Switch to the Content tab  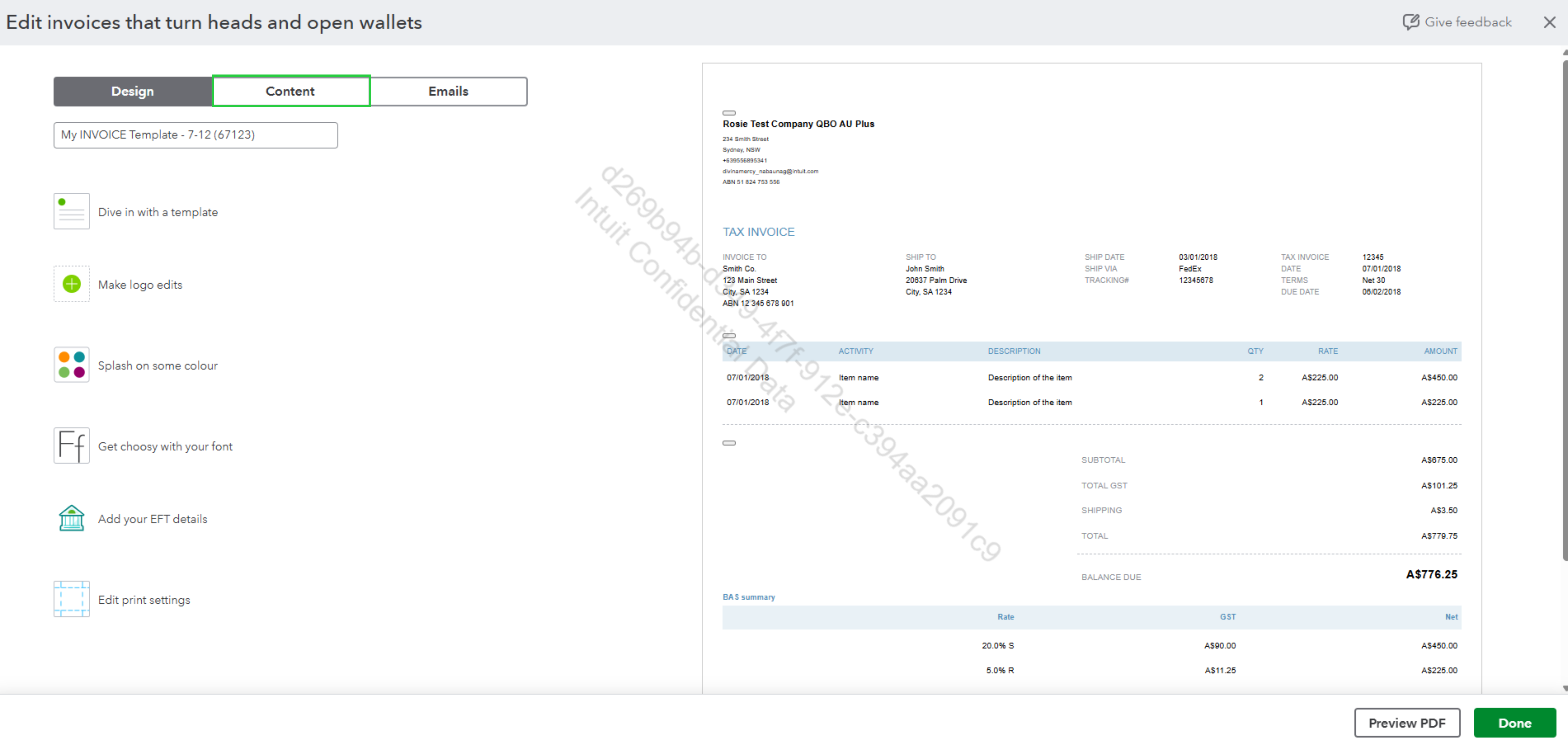[290, 91]
